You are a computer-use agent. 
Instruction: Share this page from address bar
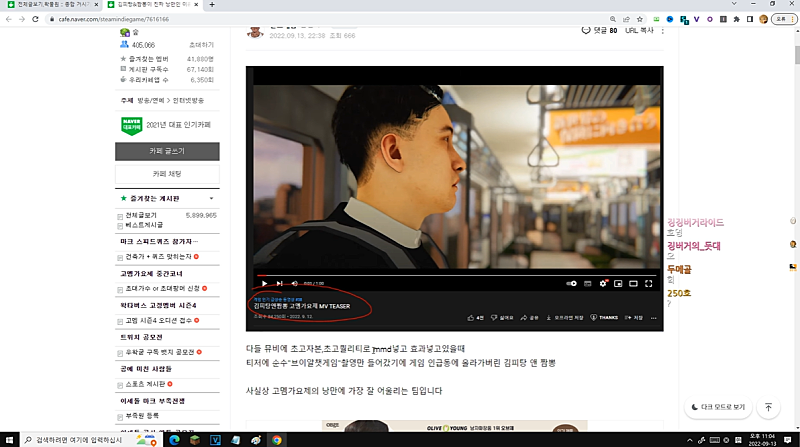click(626, 19)
